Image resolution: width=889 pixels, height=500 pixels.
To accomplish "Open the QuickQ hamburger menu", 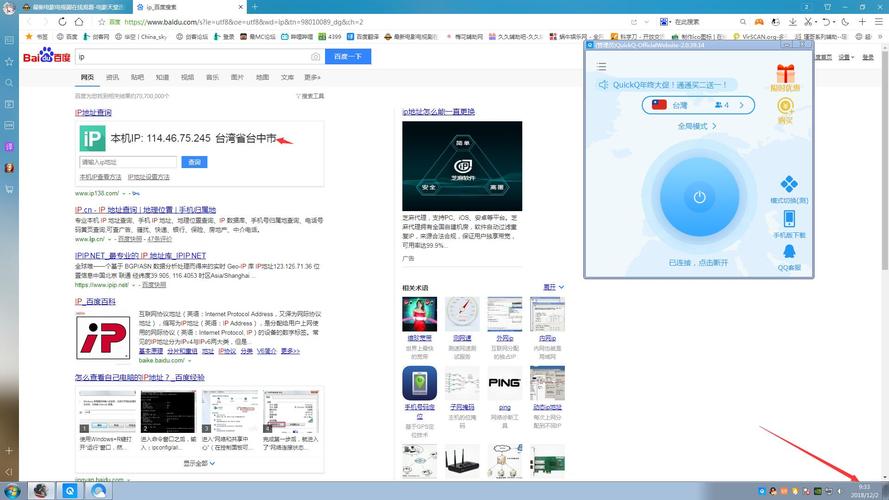I will click(601, 67).
